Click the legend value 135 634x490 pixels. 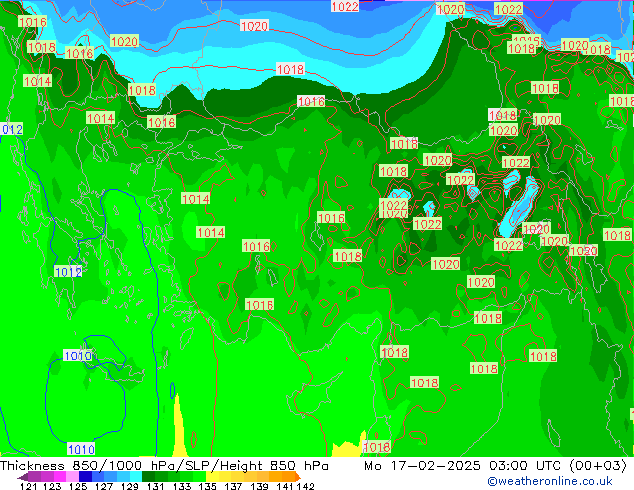point(207,486)
